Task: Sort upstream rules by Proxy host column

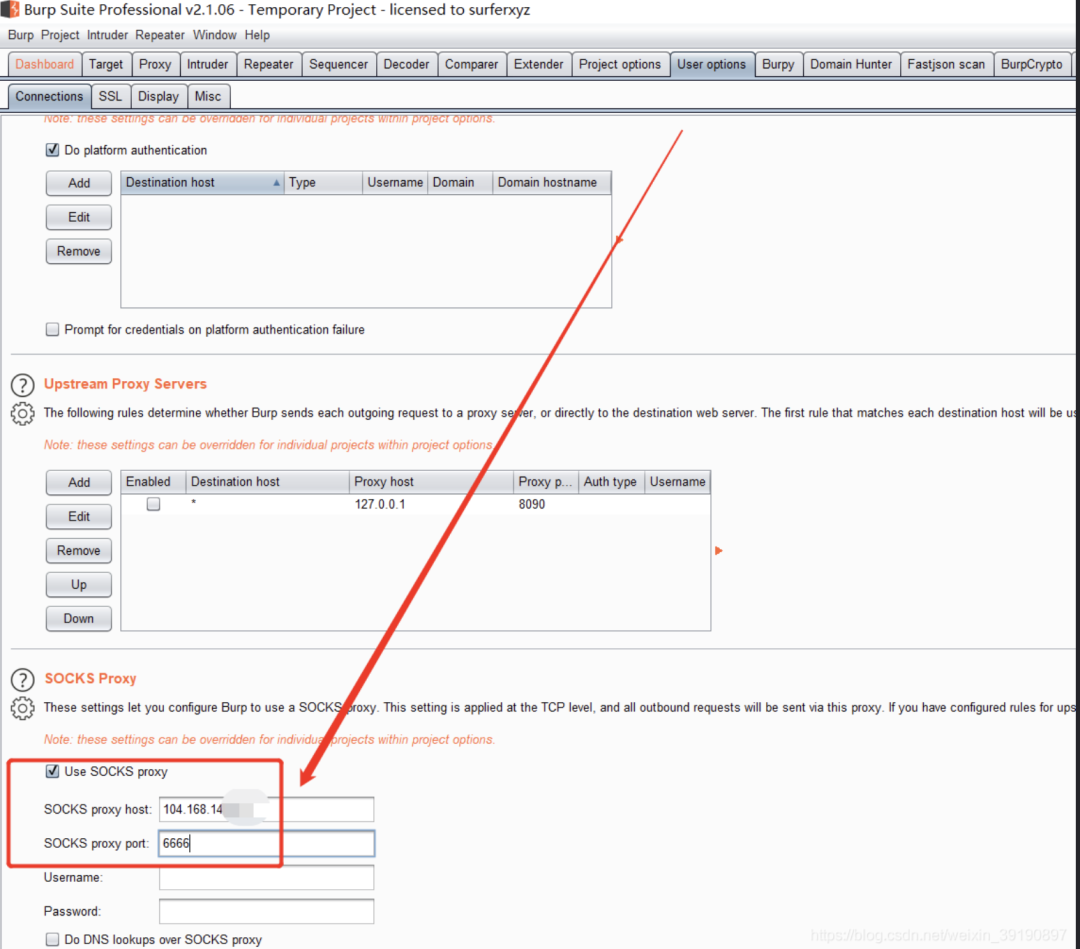Action: (x=431, y=482)
